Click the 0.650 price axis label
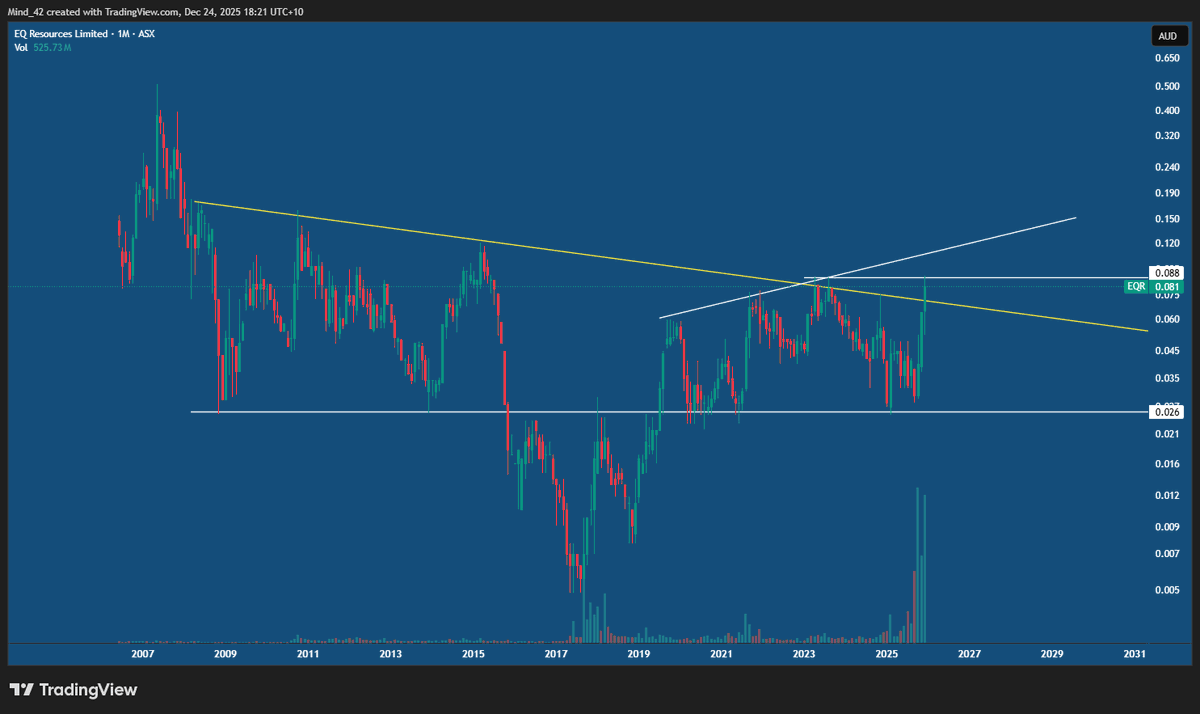1200x714 pixels. [x=1166, y=58]
